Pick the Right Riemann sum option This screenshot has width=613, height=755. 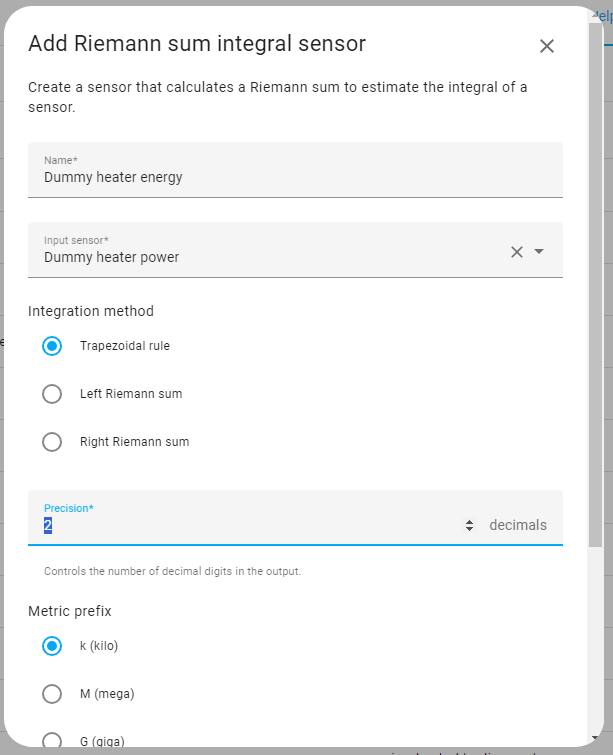[x=52, y=442]
